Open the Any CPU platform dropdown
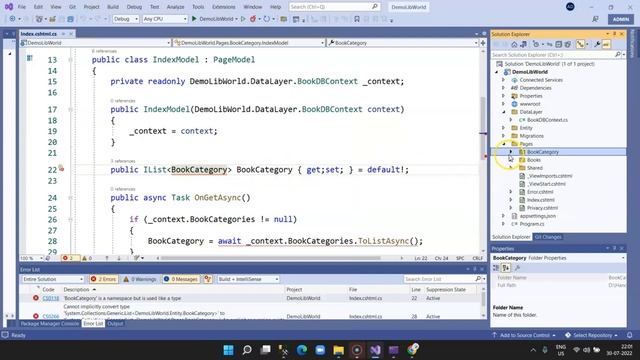 coord(165,19)
